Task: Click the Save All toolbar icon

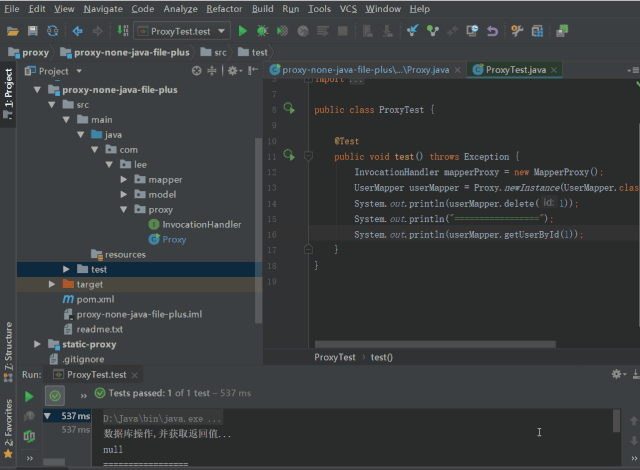Action: pos(33,31)
